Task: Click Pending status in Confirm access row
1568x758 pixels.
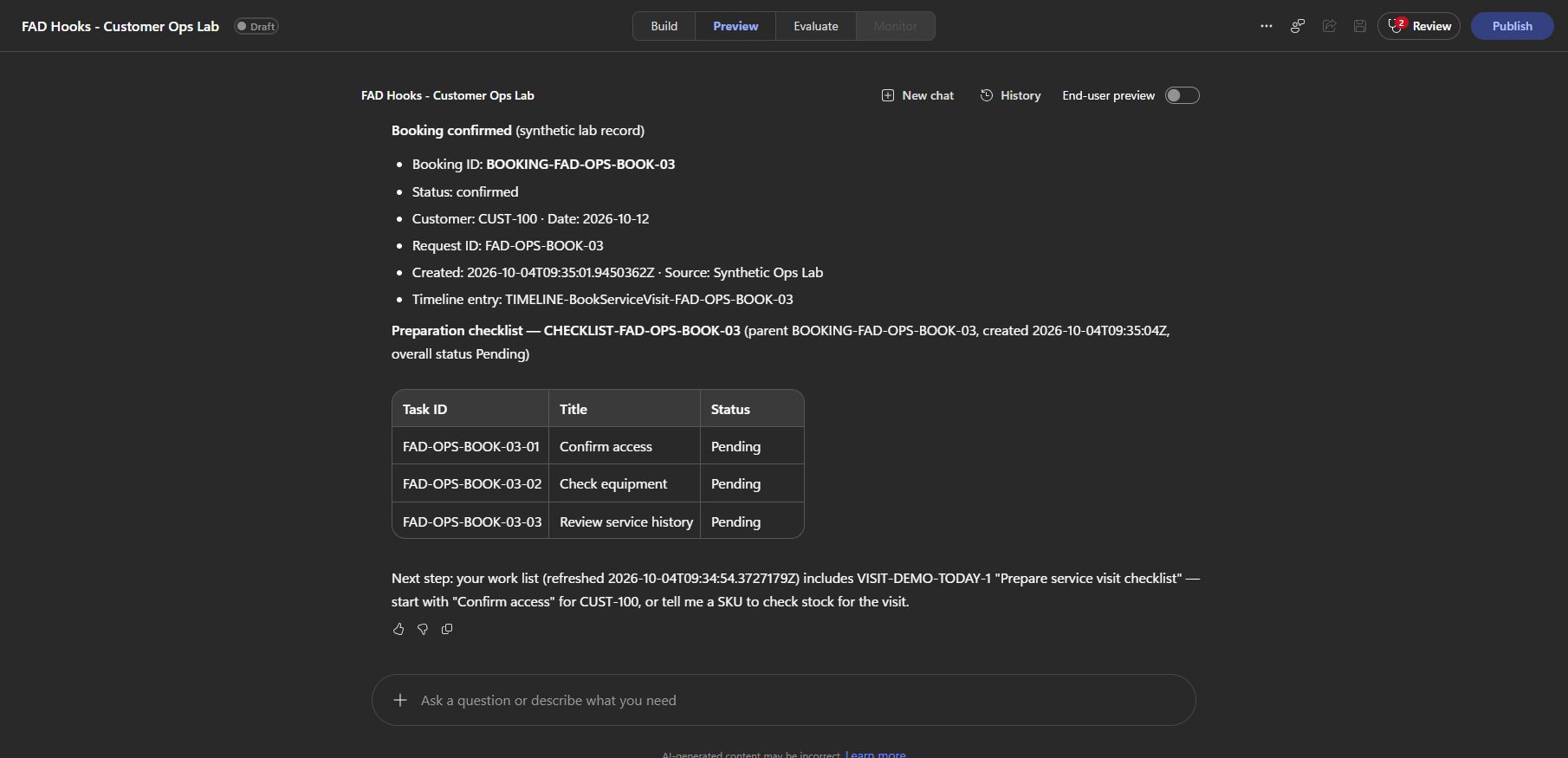Action: coord(752,446)
